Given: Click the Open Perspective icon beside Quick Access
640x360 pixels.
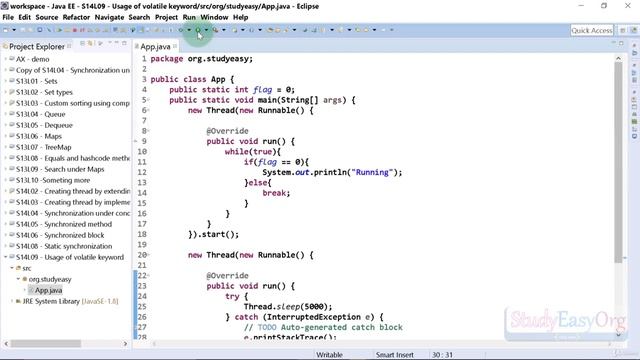Looking at the screenshot, I should click(x=622, y=30).
